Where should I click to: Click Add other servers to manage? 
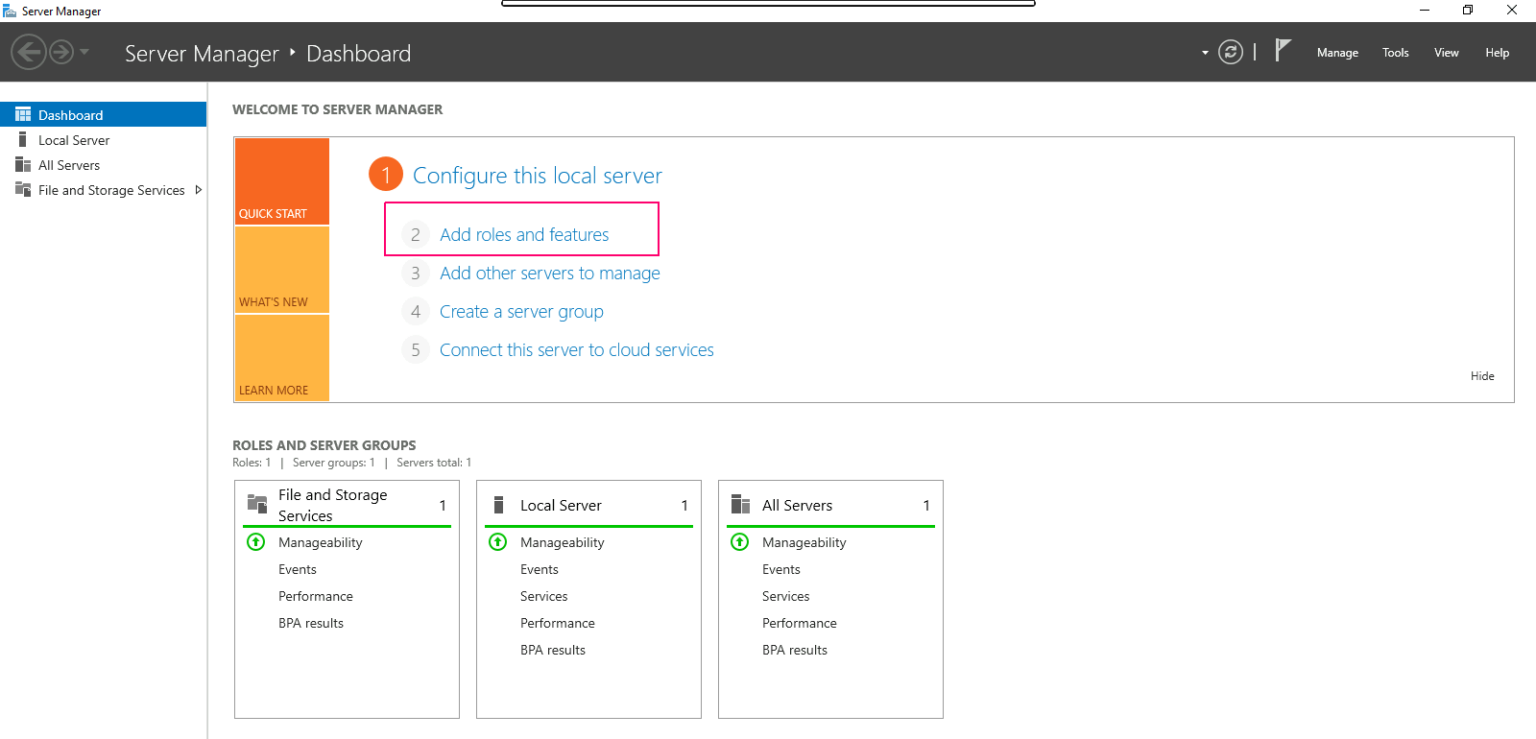coord(549,273)
